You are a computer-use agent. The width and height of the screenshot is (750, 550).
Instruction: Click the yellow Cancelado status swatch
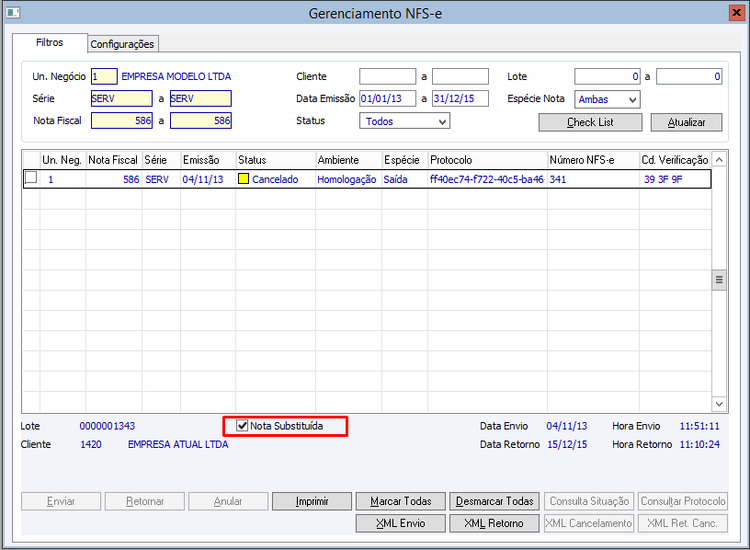[243, 179]
